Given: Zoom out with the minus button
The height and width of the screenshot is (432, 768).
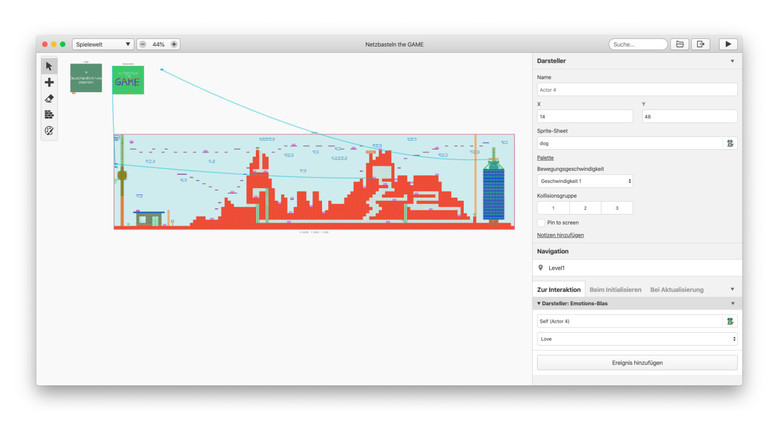Looking at the screenshot, I should (x=143, y=44).
